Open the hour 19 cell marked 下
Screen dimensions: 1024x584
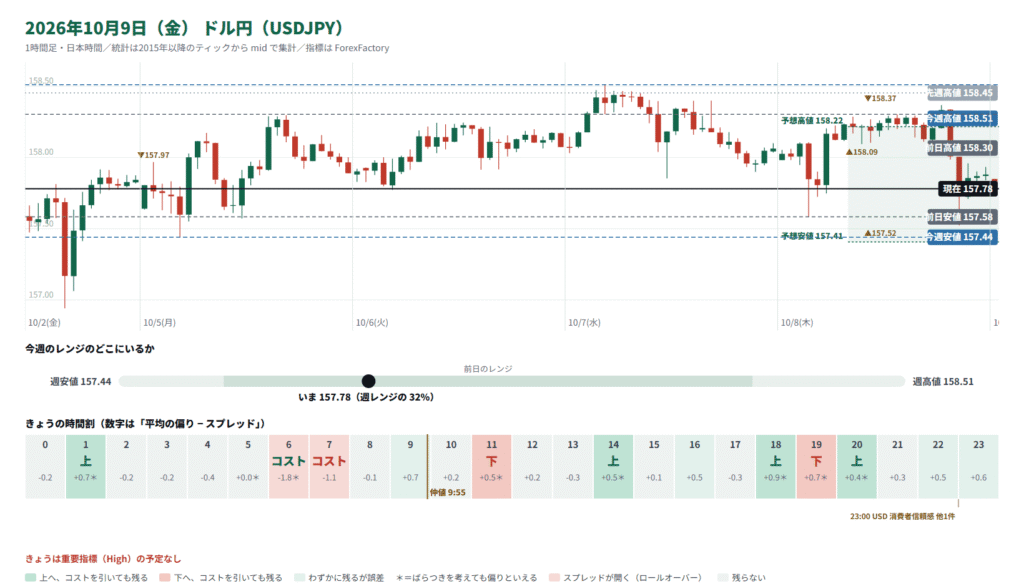point(816,466)
